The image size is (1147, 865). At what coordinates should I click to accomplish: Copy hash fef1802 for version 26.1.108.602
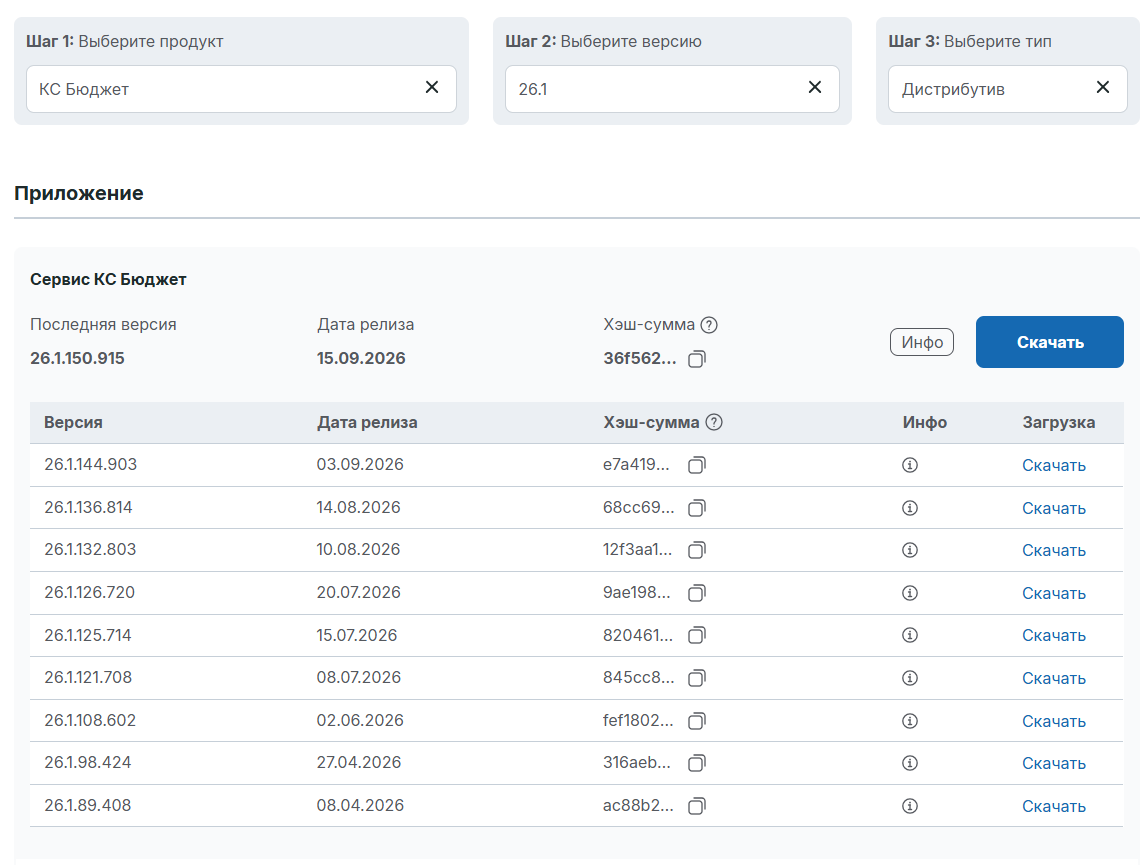click(x=697, y=721)
